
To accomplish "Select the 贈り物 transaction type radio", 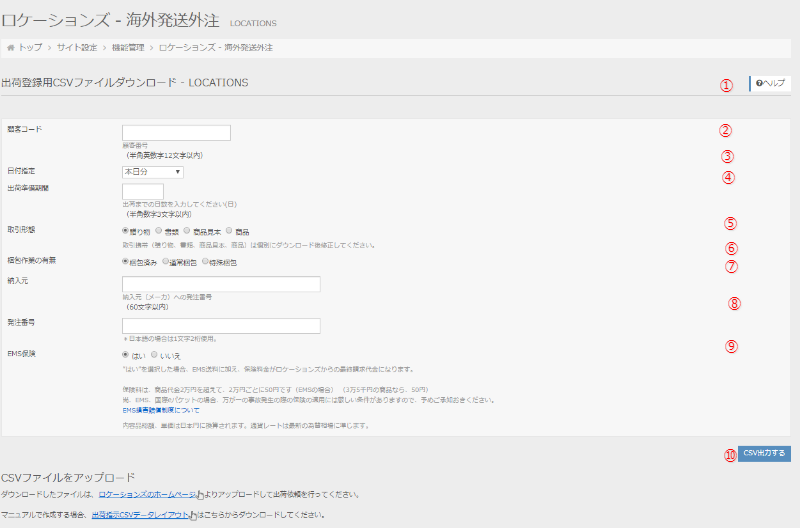I will tap(125, 230).
